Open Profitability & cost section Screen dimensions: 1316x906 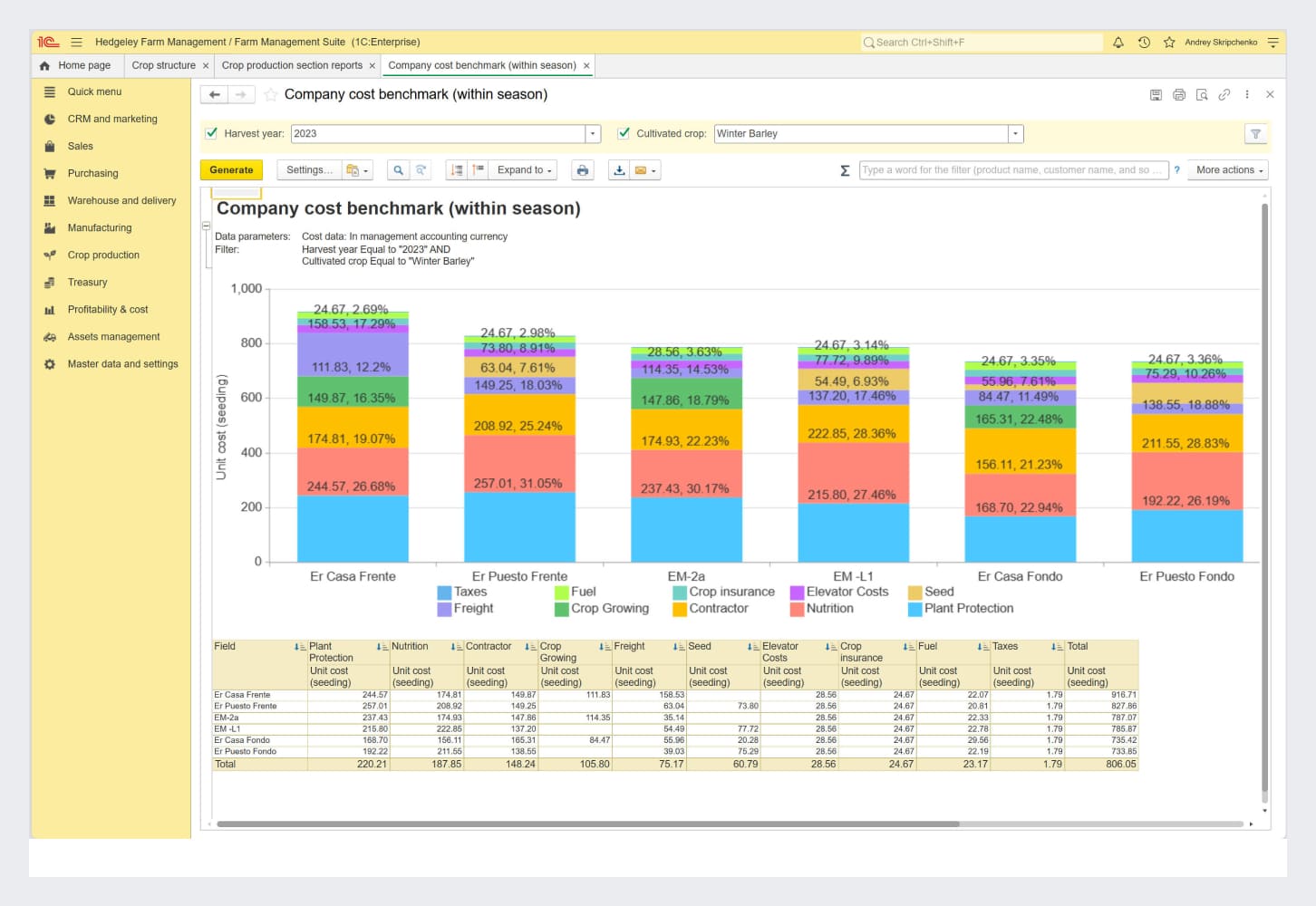pyautogui.click(x=107, y=310)
